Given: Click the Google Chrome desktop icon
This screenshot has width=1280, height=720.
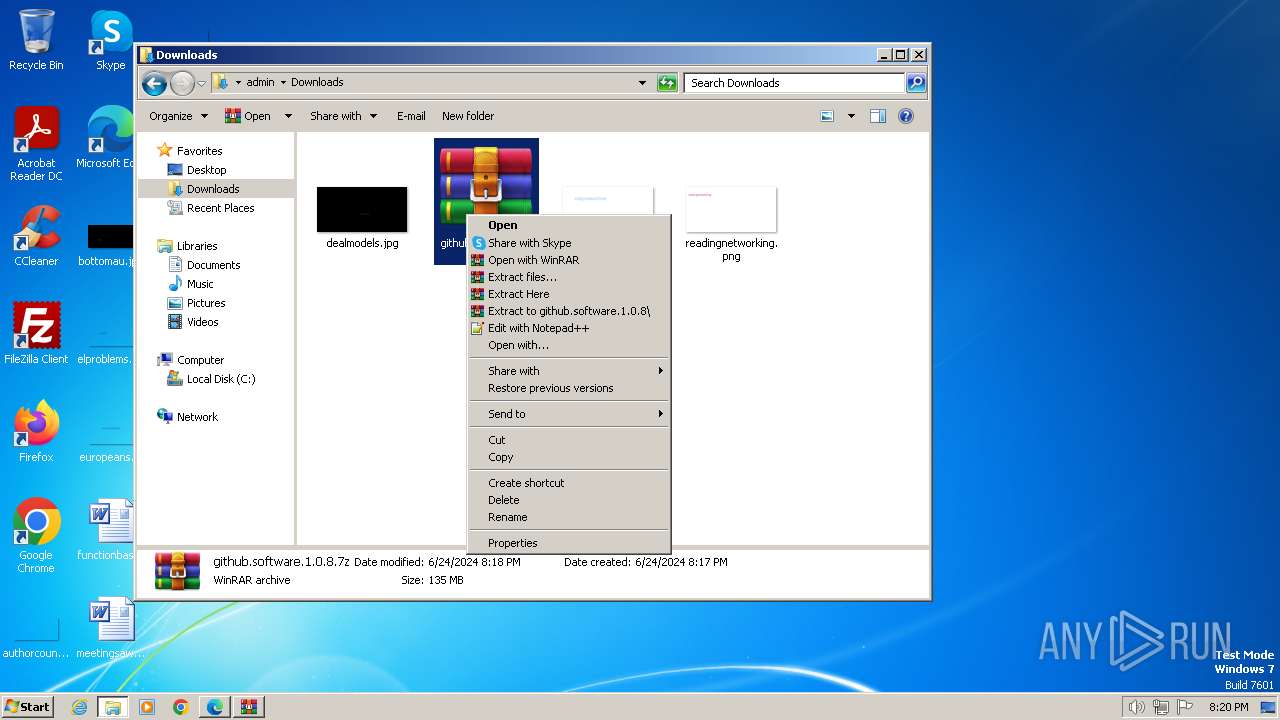Looking at the screenshot, I should pyautogui.click(x=36, y=536).
